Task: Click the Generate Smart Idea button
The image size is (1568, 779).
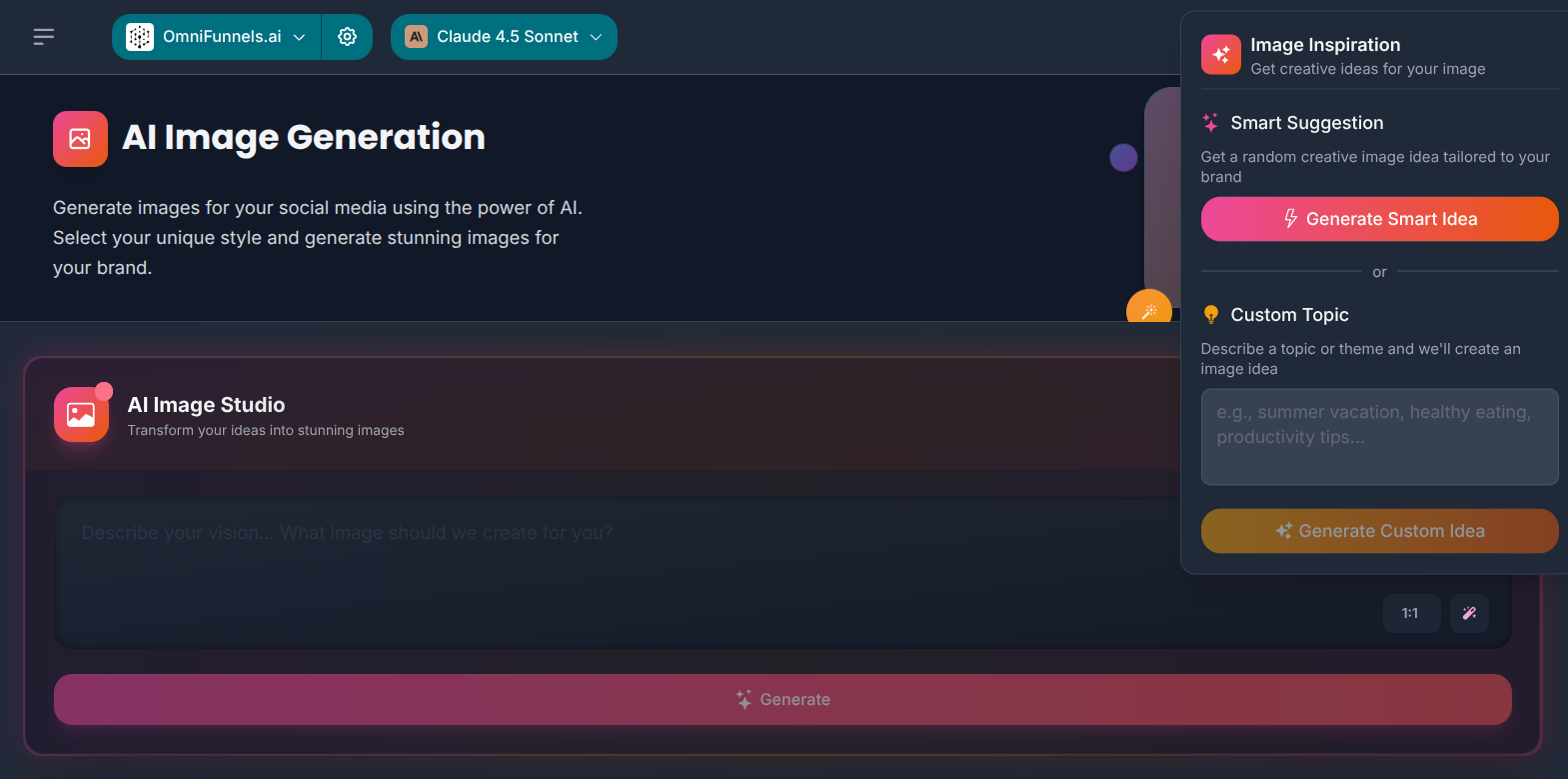Action: (x=1379, y=219)
